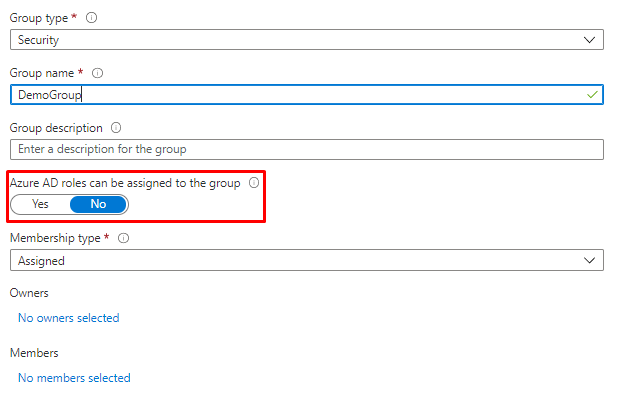Click the No members selected link
Image resolution: width=623 pixels, height=408 pixels.
(74, 378)
